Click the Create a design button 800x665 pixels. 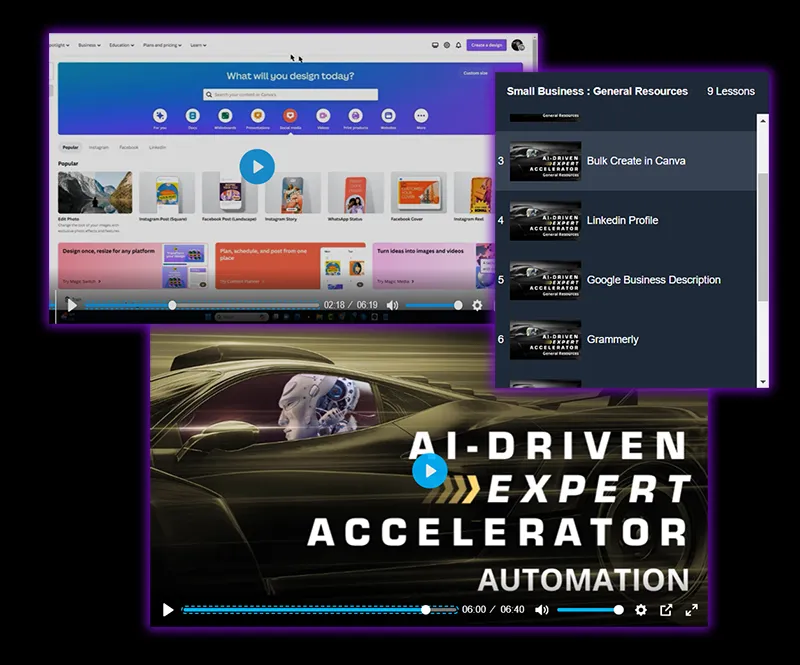[x=487, y=45]
